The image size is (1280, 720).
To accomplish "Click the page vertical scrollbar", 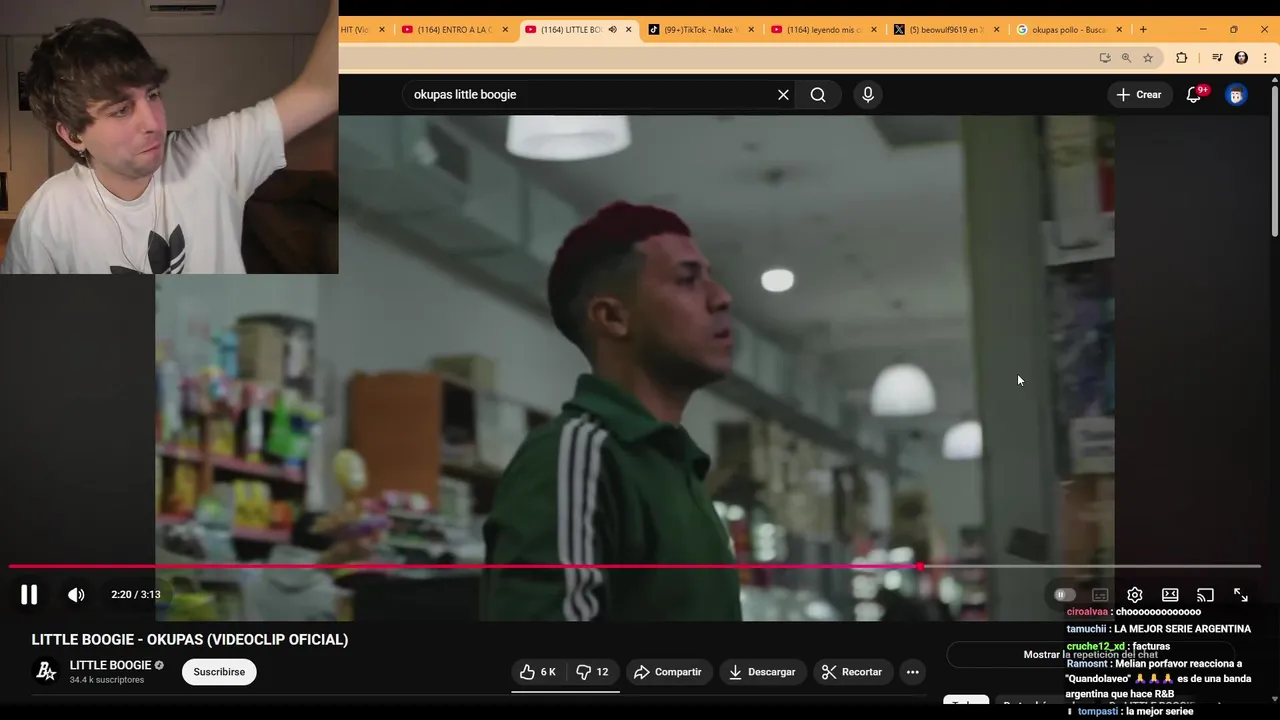I will 1274,160.
